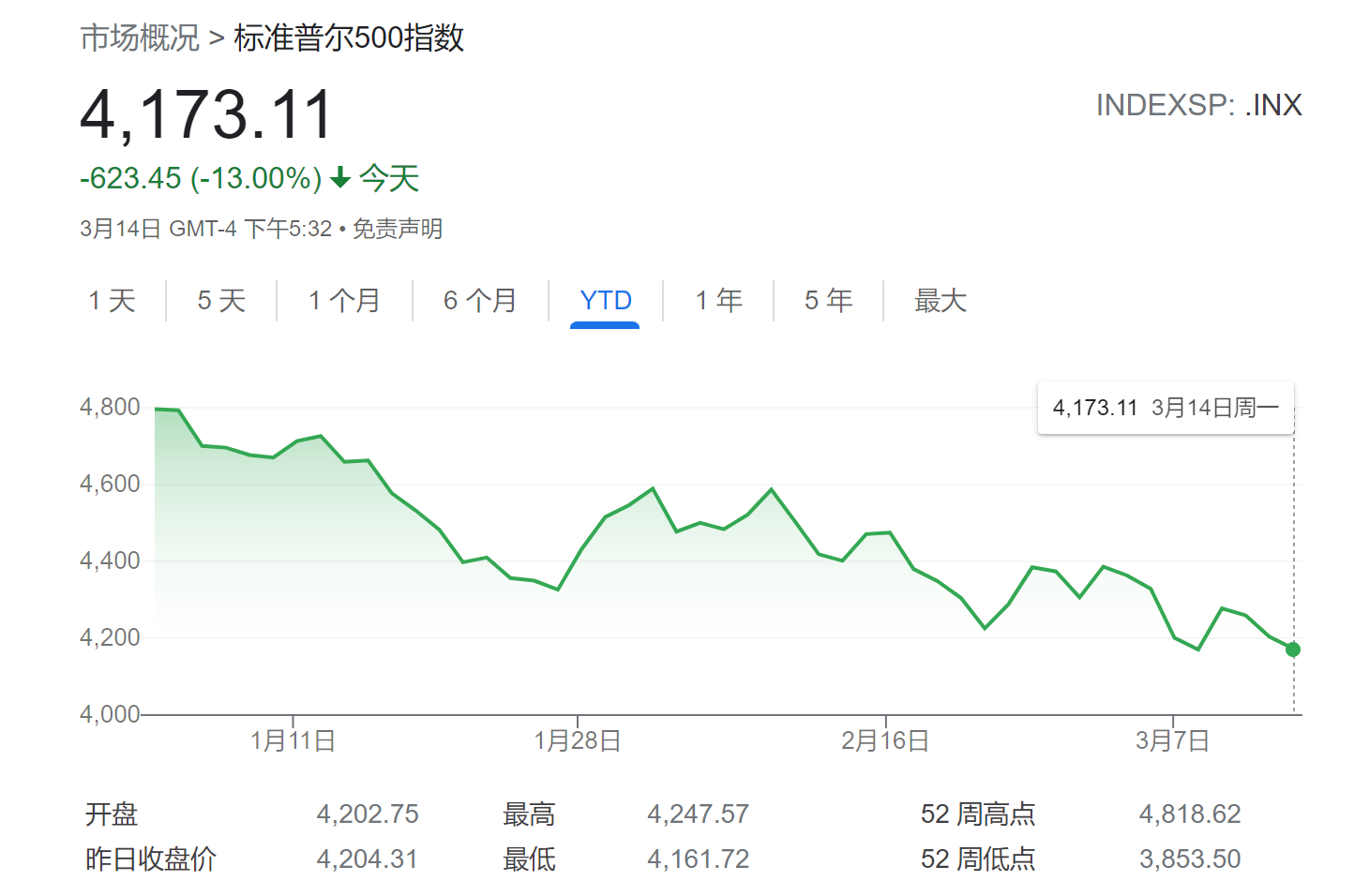This screenshot has height=896, width=1369.
Task: Click the 4,600 y-axis label
Action: (110, 484)
